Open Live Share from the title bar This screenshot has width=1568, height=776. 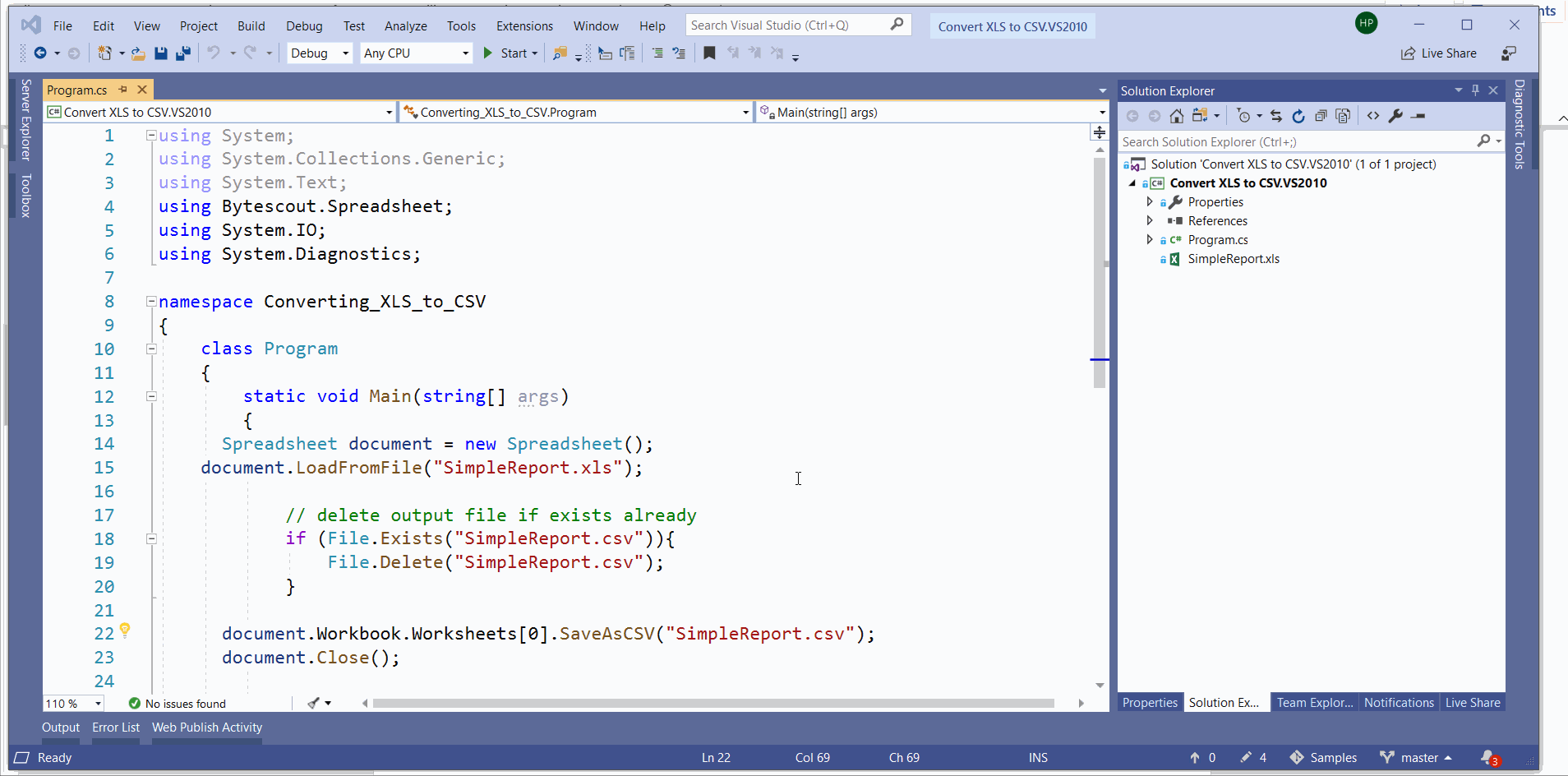pyautogui.click(x=1440, y=53)
